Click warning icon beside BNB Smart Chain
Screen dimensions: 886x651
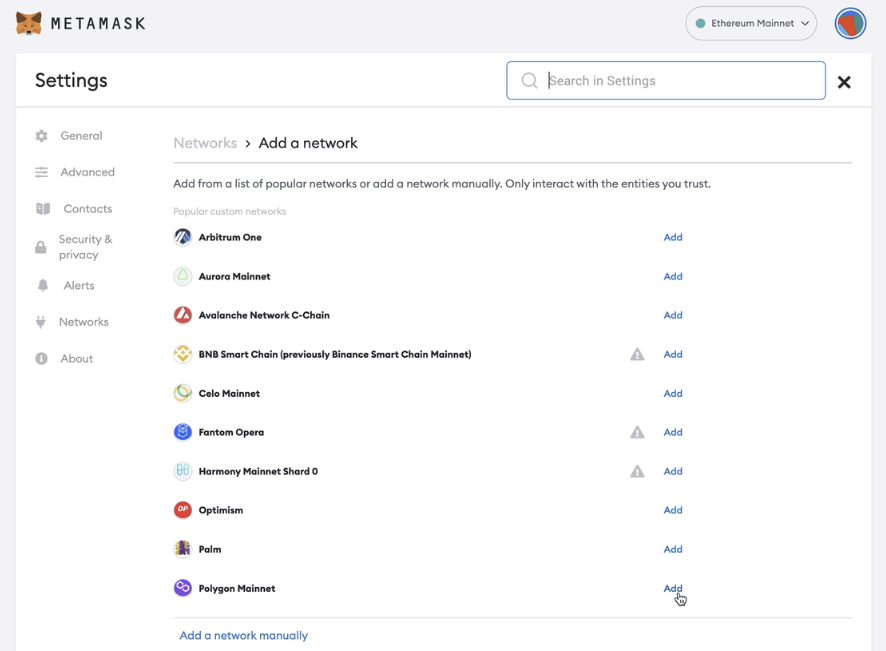tap(637, 354)
